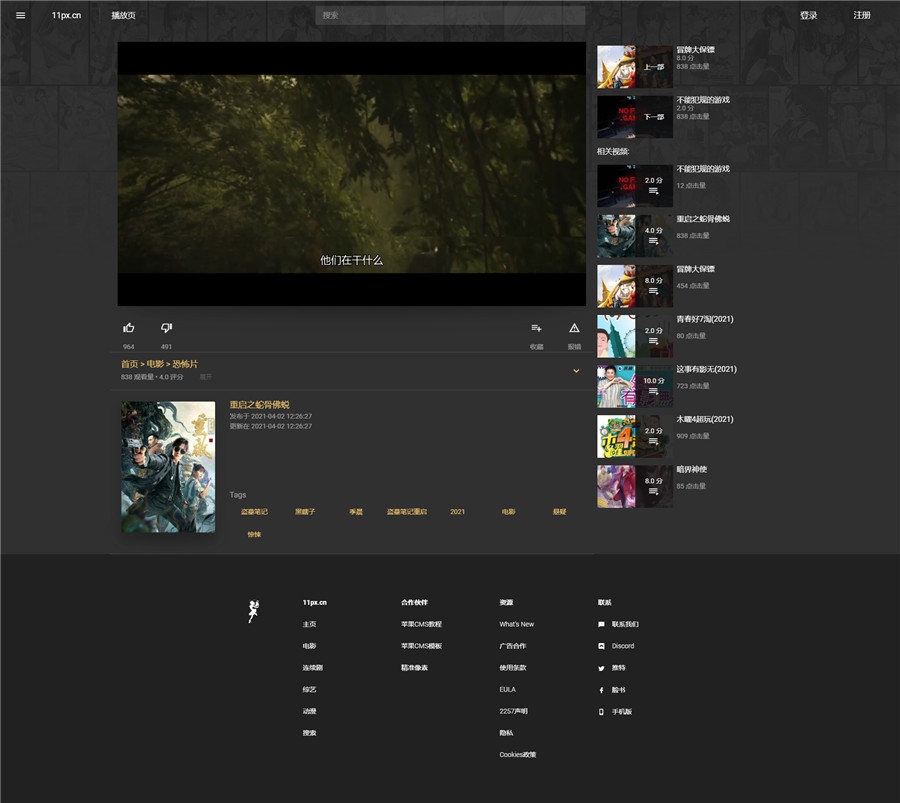Viewport: 900px width, 803px height.
Task: Click 注册 to register an account
Action: coord(861,16)
